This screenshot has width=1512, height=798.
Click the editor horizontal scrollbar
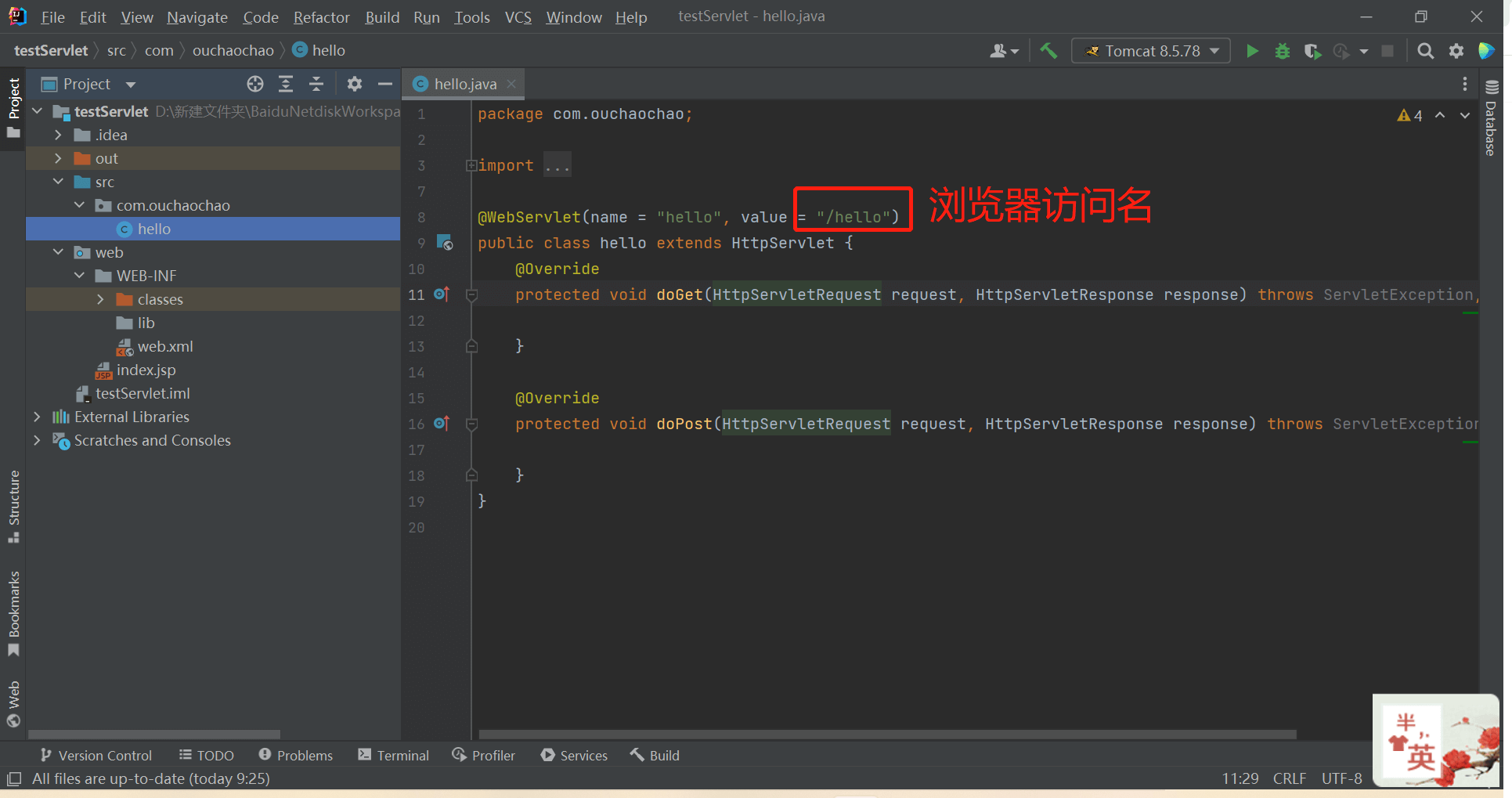pos(887,735)
